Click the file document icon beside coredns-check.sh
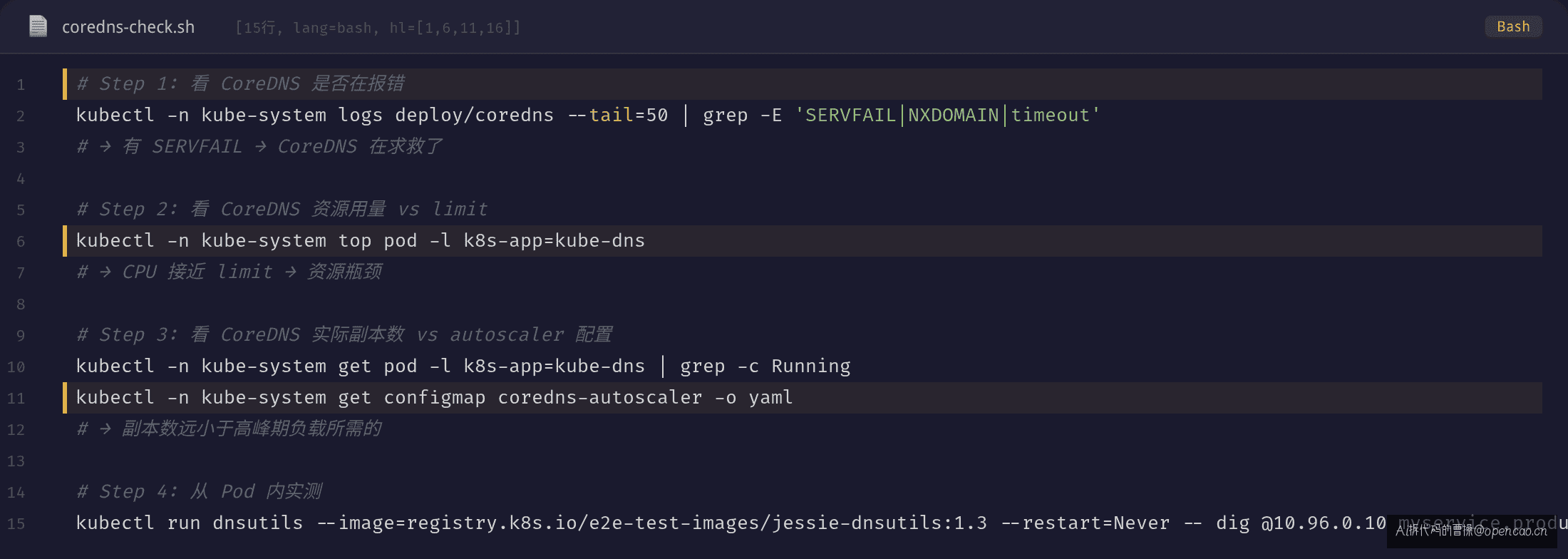 pyautogui.click(x=38, y=26)
